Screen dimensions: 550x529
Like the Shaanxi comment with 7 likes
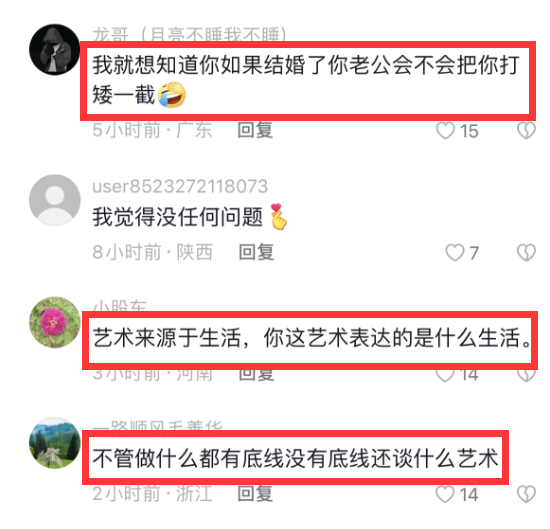click(455, 253)
